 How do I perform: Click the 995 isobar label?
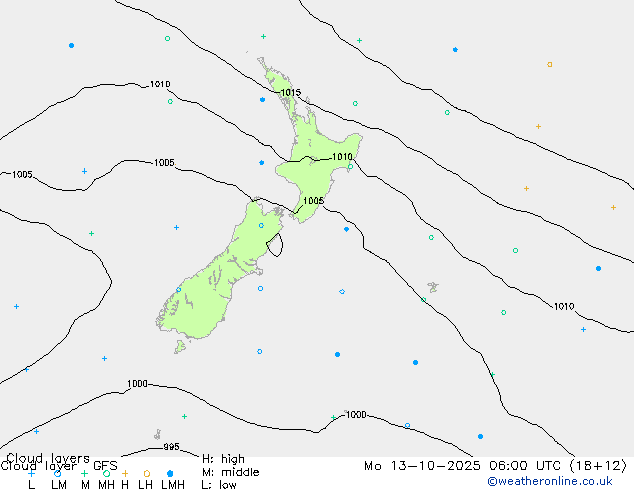(x=171, y=447)
